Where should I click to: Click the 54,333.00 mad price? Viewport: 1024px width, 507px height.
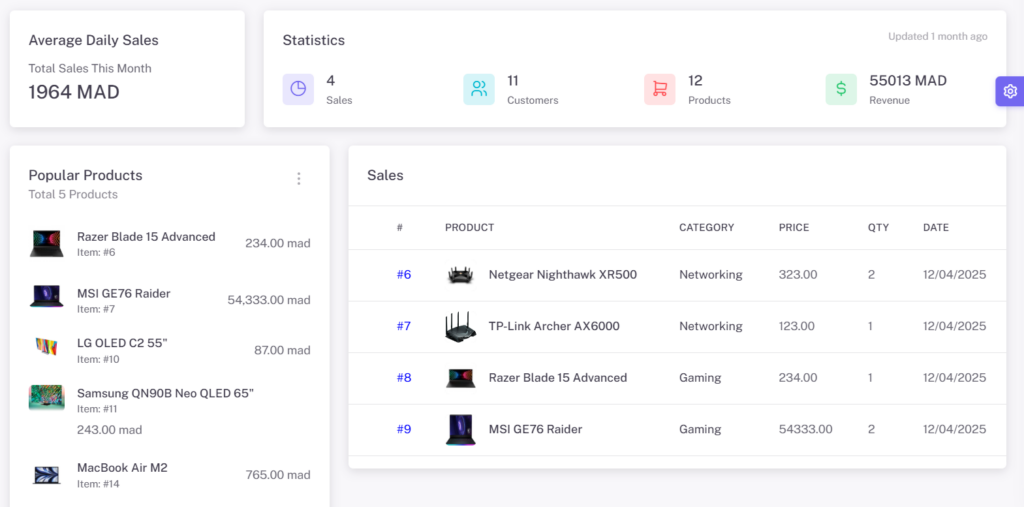pos(269,300)
